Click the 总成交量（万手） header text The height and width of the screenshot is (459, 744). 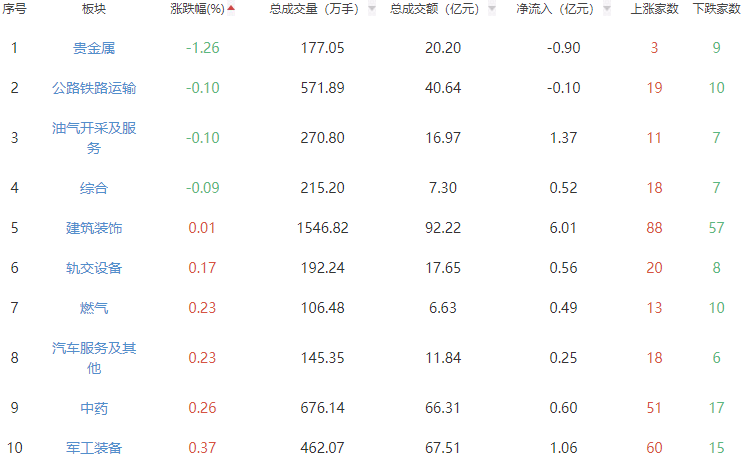tap(316, 9)
